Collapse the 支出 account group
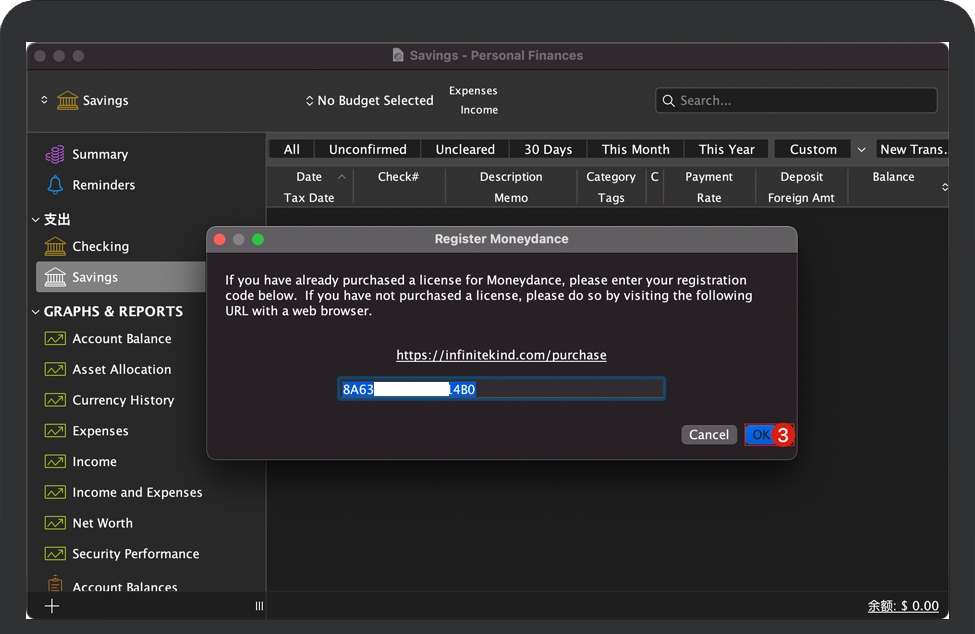This screenshot has height=634, width=975. tap(36, 220)
